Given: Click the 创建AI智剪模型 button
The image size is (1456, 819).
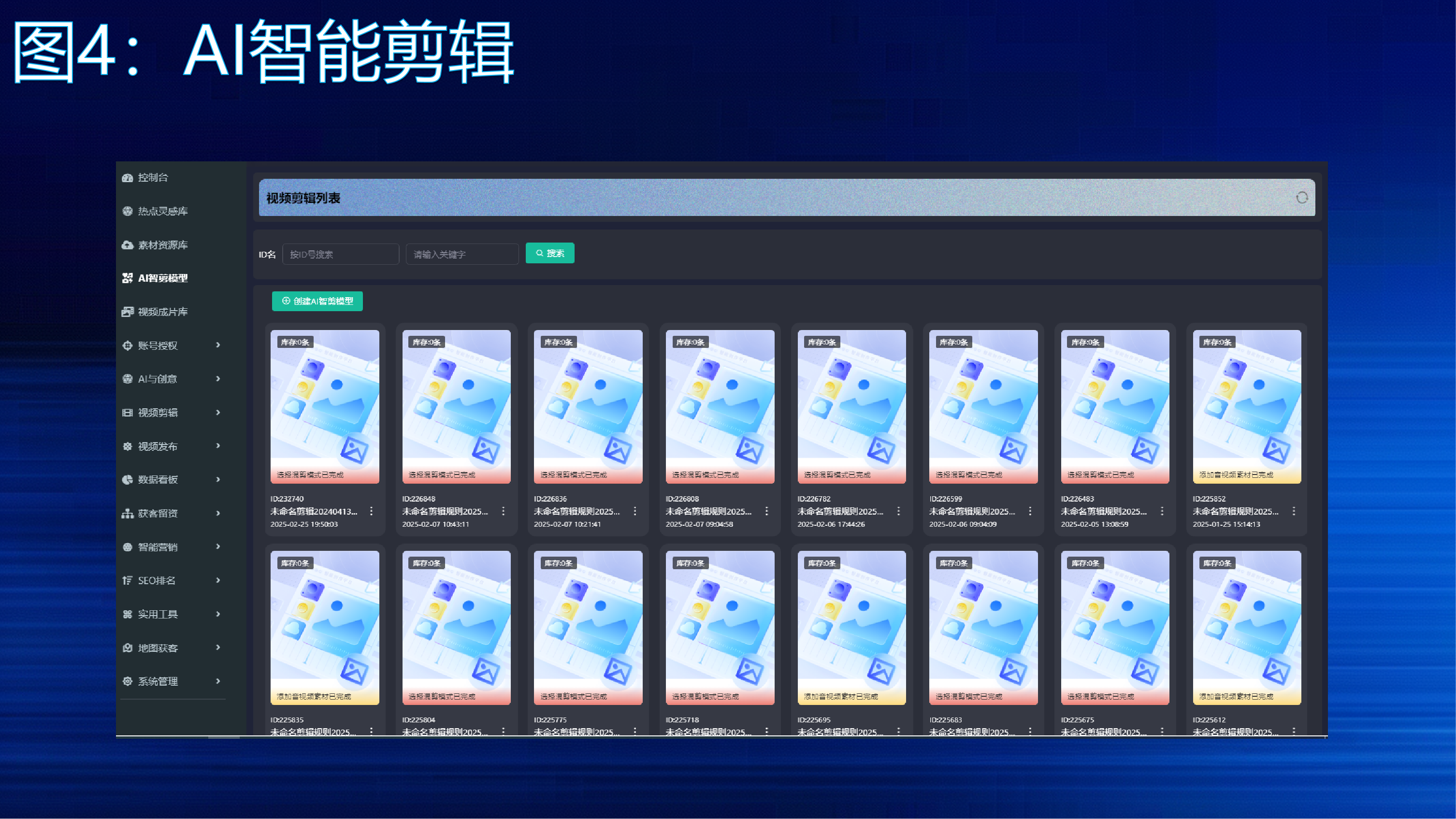Looking at the screenshot, I should (317, 301).
